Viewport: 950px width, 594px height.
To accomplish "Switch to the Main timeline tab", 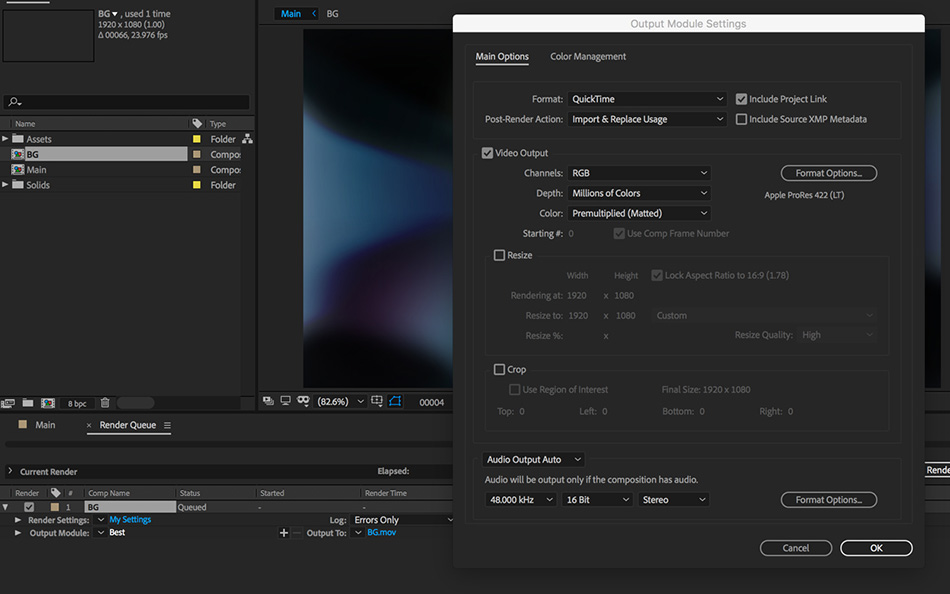I will click(45, 425).
